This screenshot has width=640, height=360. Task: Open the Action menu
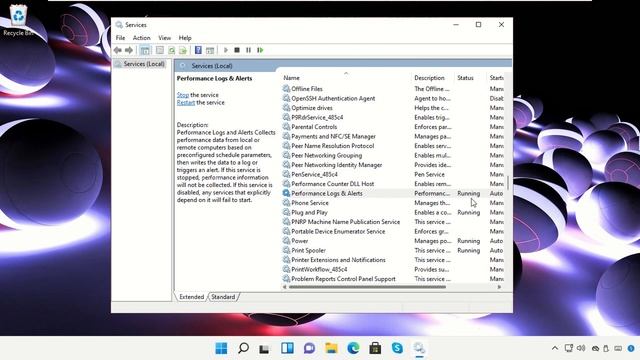coord(142,38)
